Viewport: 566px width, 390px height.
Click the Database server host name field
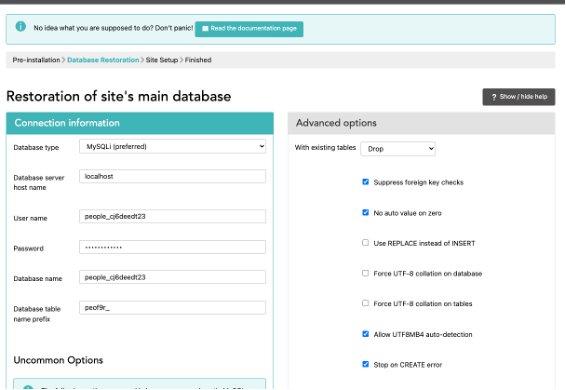pyautogui.click(x=173, y=176)
